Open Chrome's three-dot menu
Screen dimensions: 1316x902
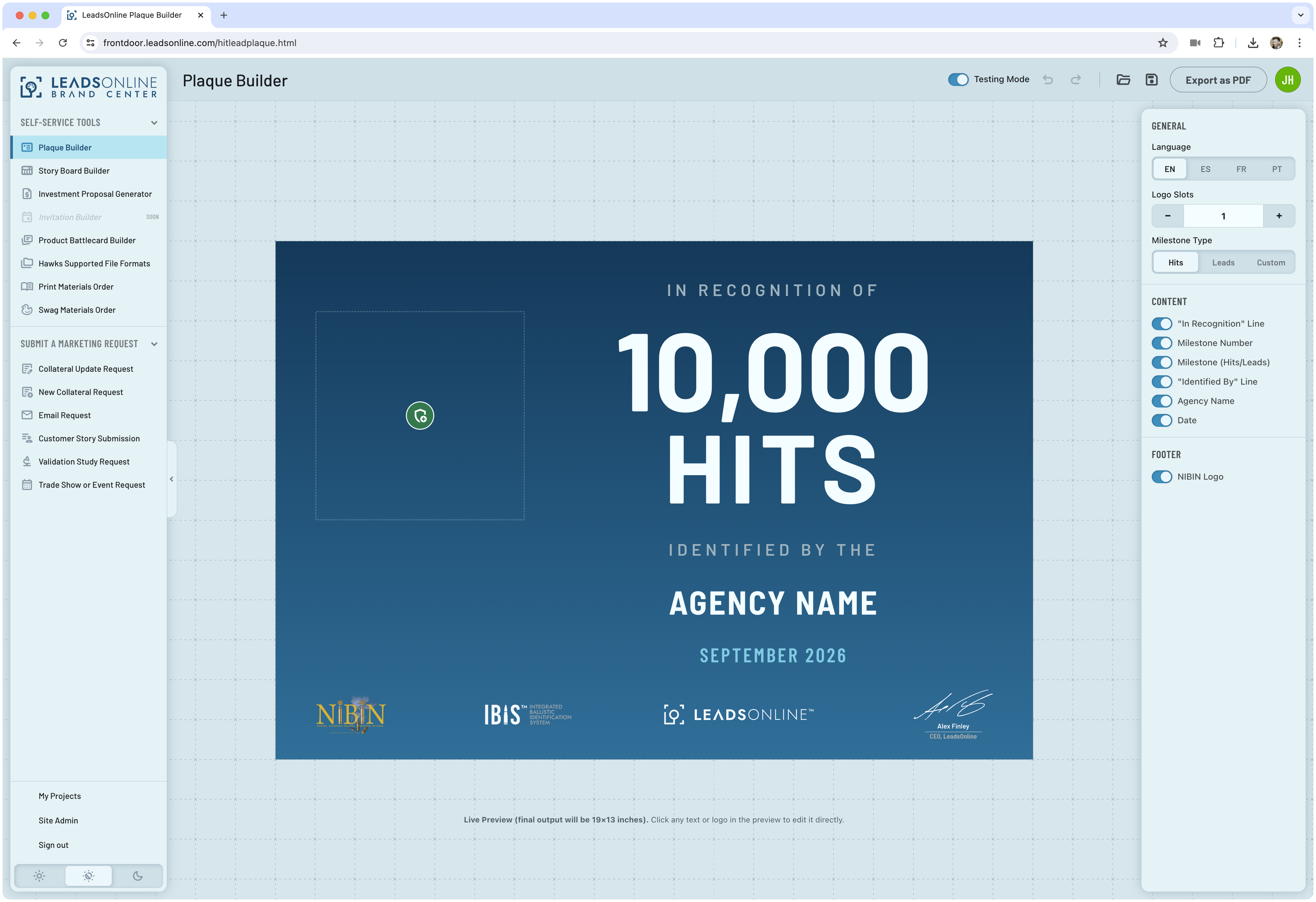(x=1299, y=43)
